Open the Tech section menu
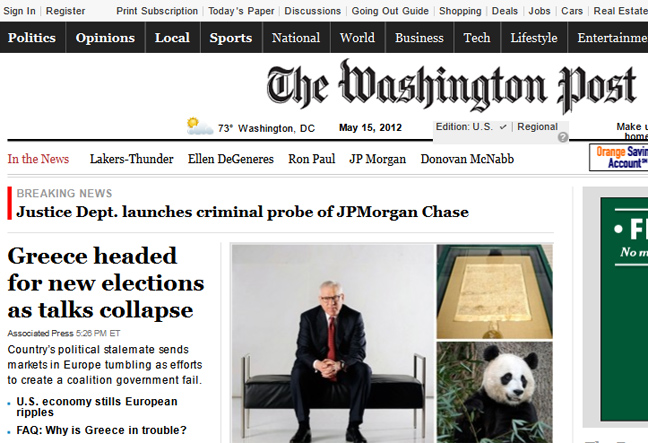 pos(476,38)
